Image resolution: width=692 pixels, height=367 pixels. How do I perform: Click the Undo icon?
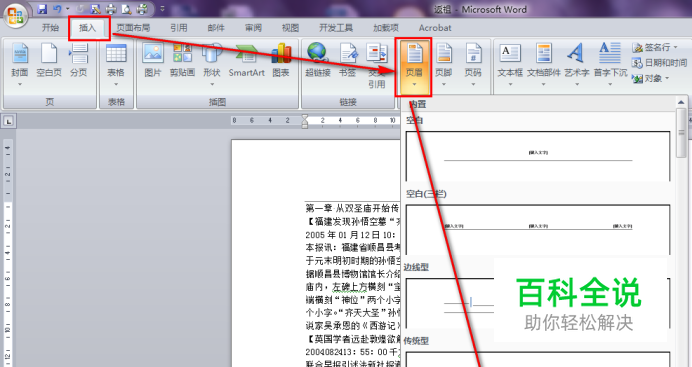(57, 8)
